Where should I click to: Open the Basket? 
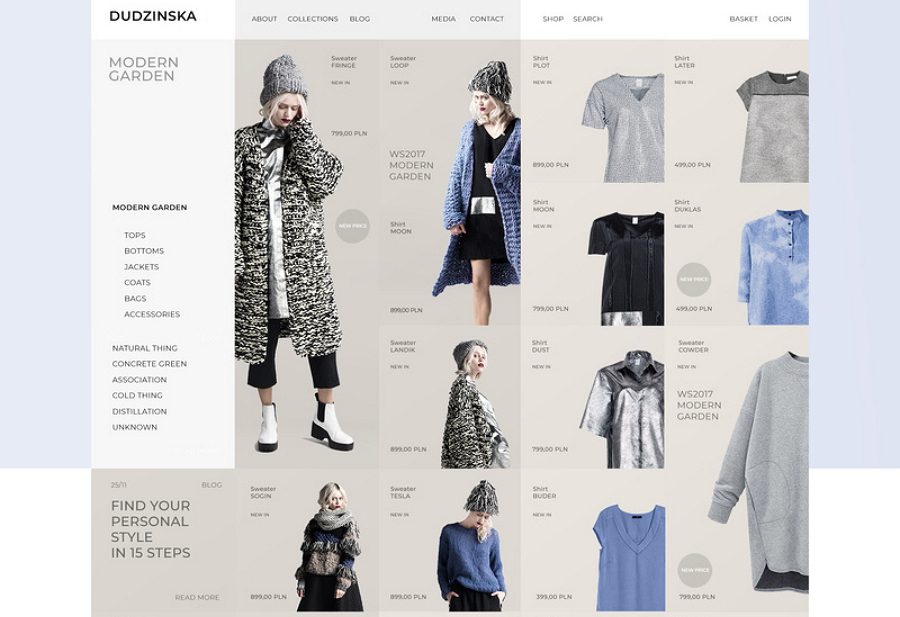(x=743, y=19)
